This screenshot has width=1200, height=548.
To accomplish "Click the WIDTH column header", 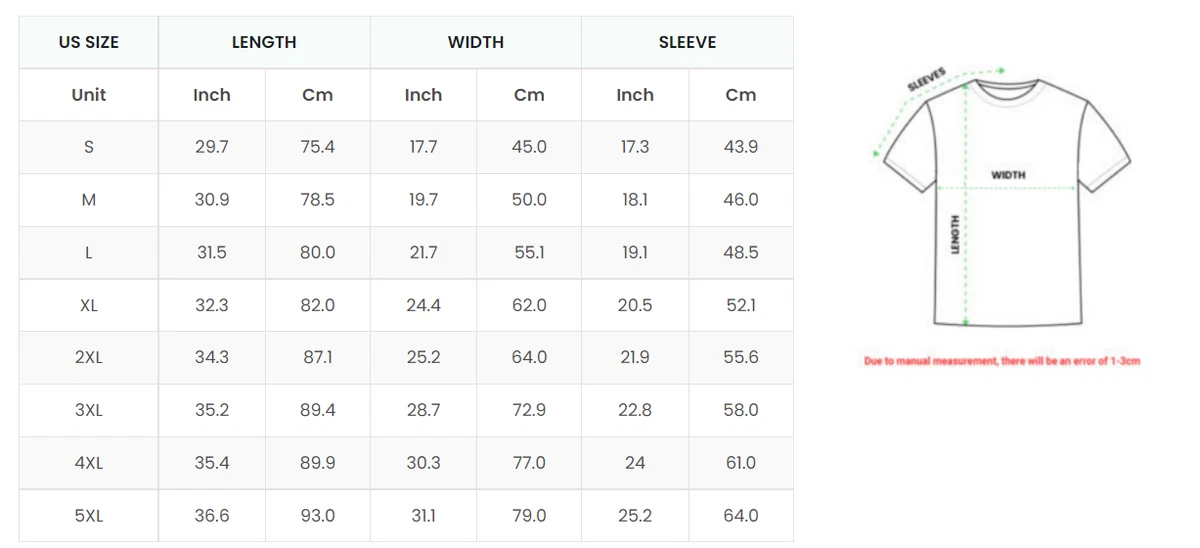I will coord(476,42).
